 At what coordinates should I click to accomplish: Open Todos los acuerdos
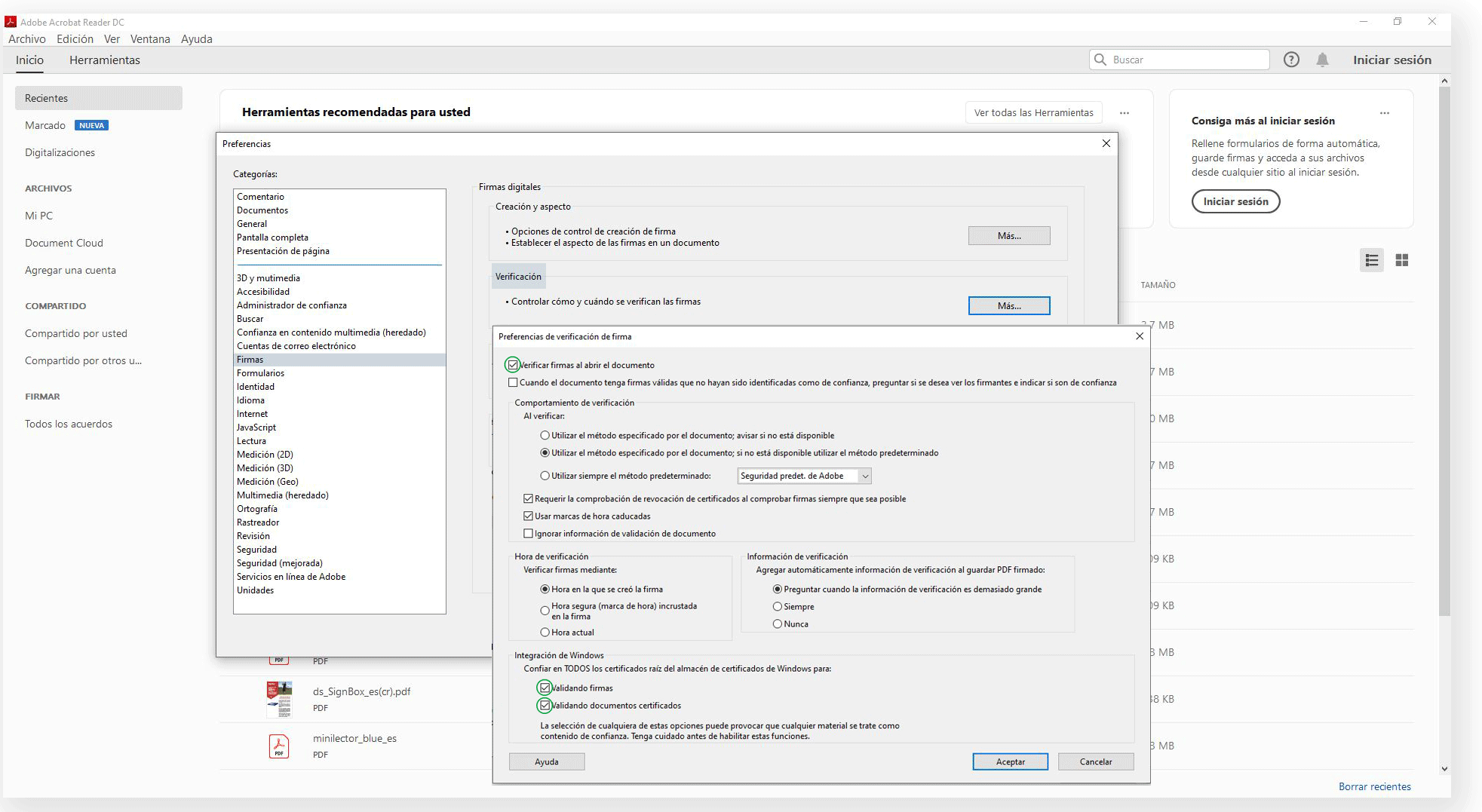tap(68, 424)
